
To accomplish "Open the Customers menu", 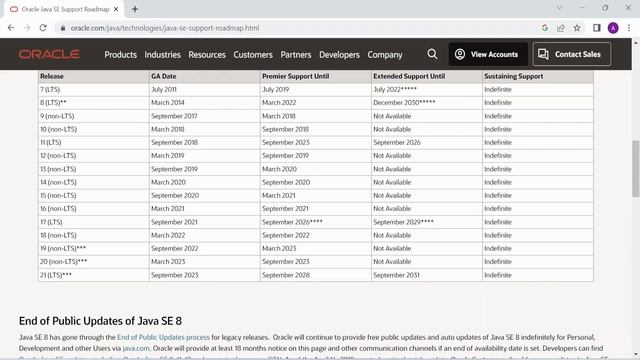I will point(253,55).
